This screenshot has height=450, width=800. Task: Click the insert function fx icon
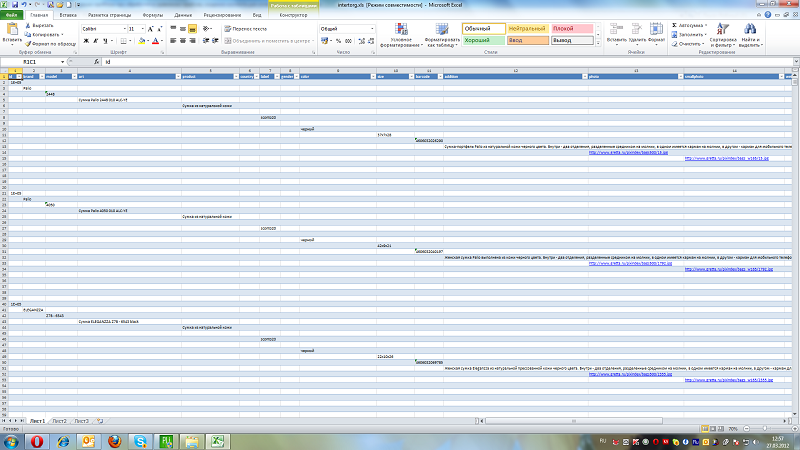pyautogui.click(x=96, y=62)
